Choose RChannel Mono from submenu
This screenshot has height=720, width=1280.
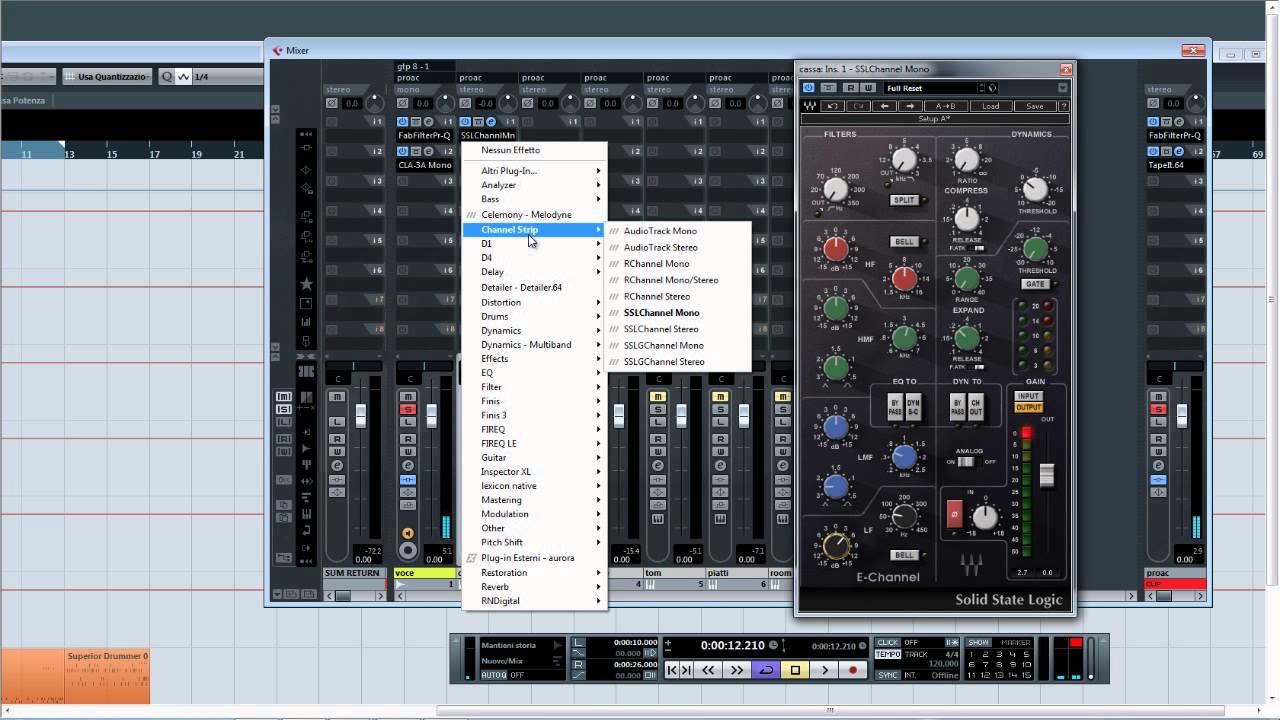point(678,264)
